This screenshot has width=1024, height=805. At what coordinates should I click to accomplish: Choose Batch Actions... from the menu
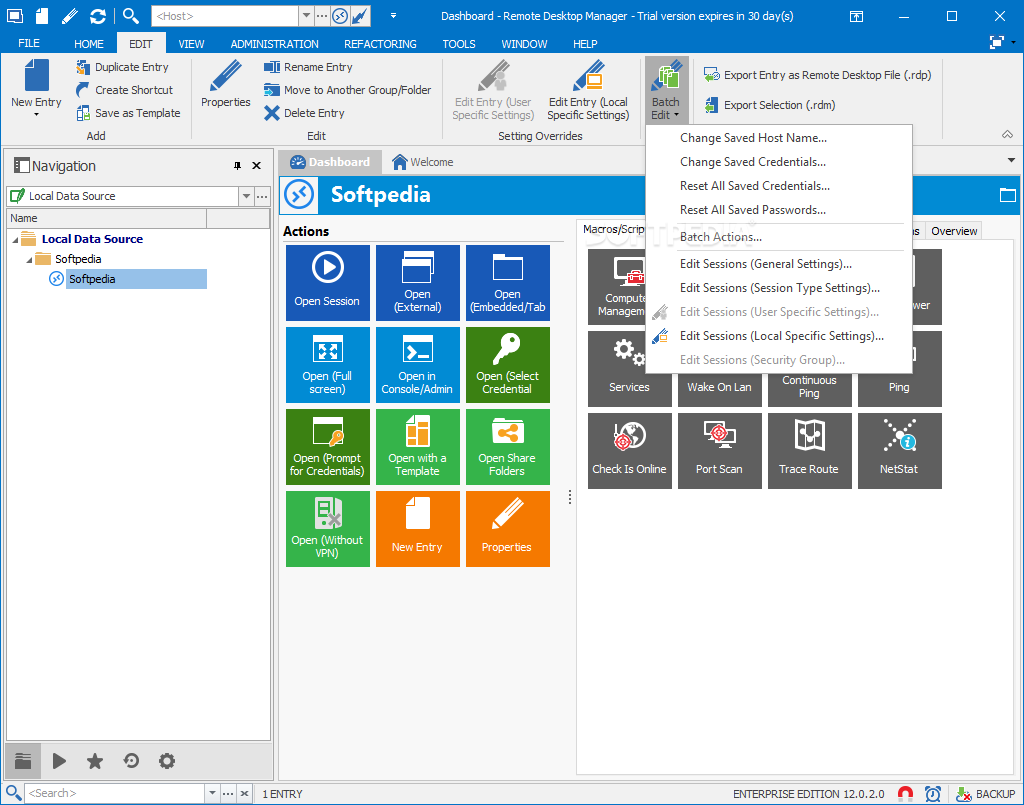(720, 237)
